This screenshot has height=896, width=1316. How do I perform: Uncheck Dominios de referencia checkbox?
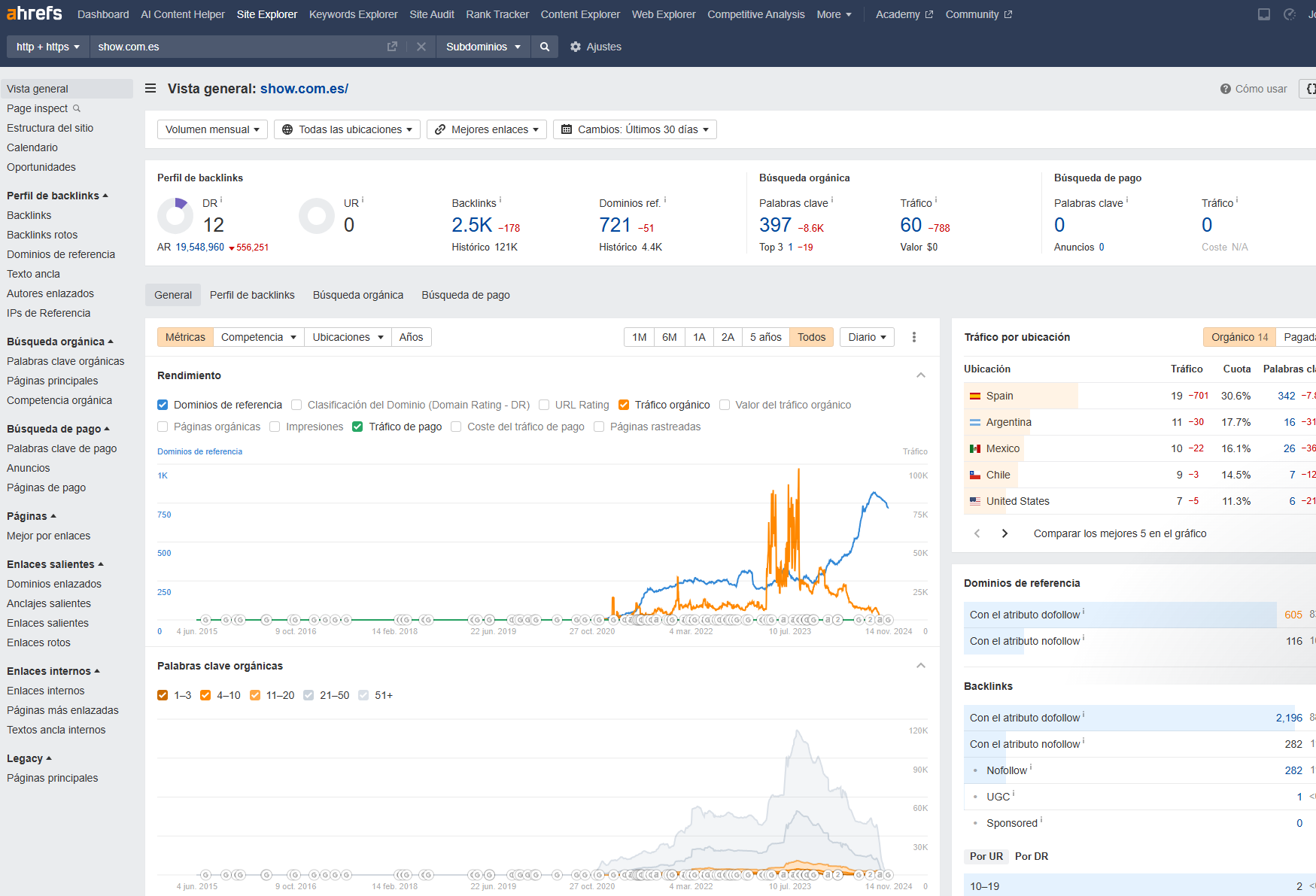(163, 405)
